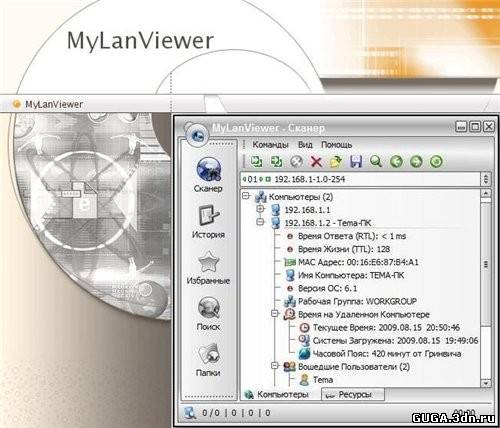Collapse the Вошедшие Пользователи (2) node
This screenshot has height=428, width=500.
tap(275, 366)
